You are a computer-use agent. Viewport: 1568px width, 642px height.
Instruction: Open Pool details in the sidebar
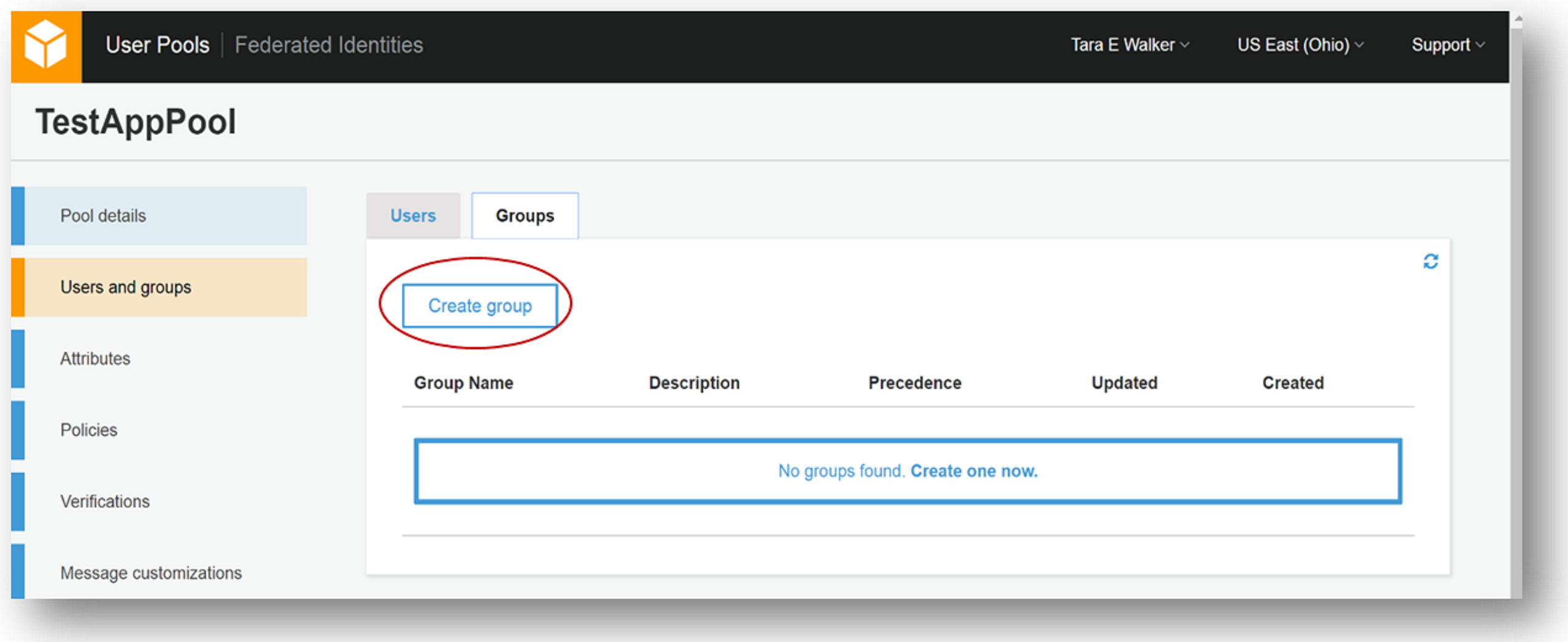[103, 215]
